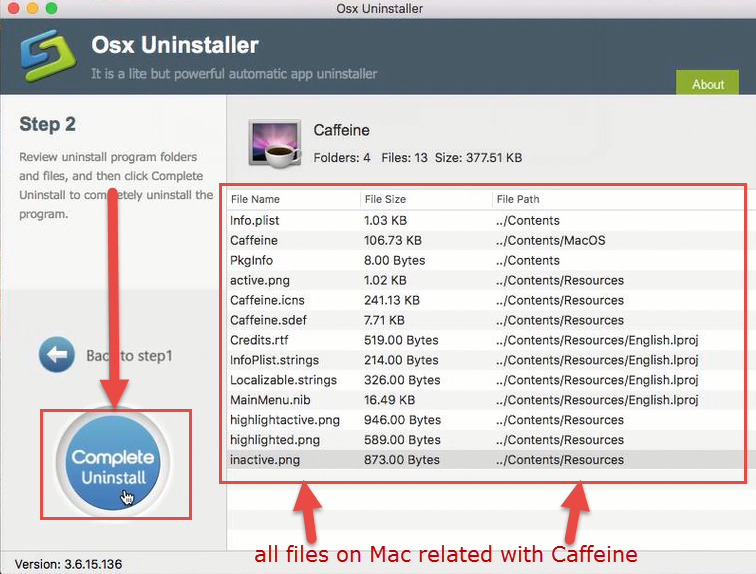
Task: Click the 519.00 Bytes size cell
Action: (401, 340)
